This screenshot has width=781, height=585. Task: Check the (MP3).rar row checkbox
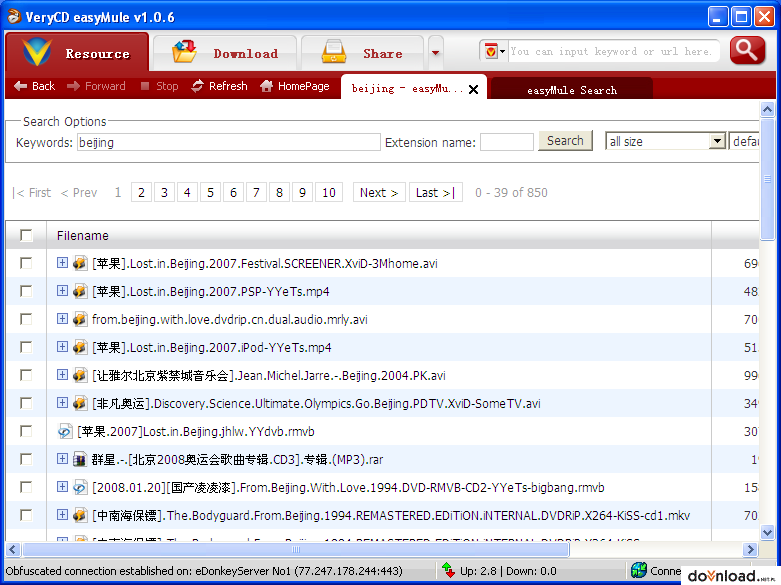pyautogui.click(x=26, y=459)
